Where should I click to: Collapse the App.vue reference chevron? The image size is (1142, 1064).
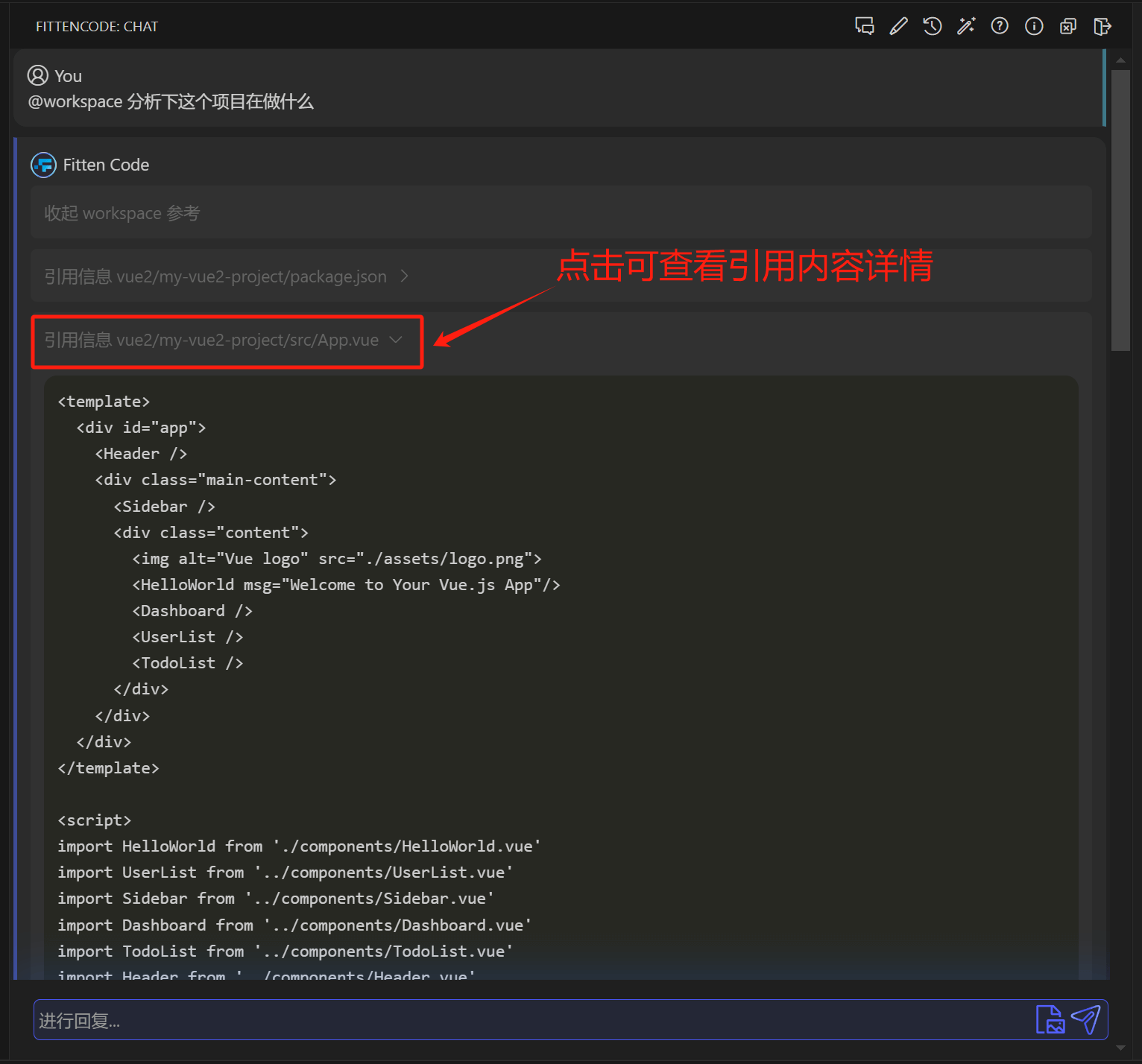[396, 340]
